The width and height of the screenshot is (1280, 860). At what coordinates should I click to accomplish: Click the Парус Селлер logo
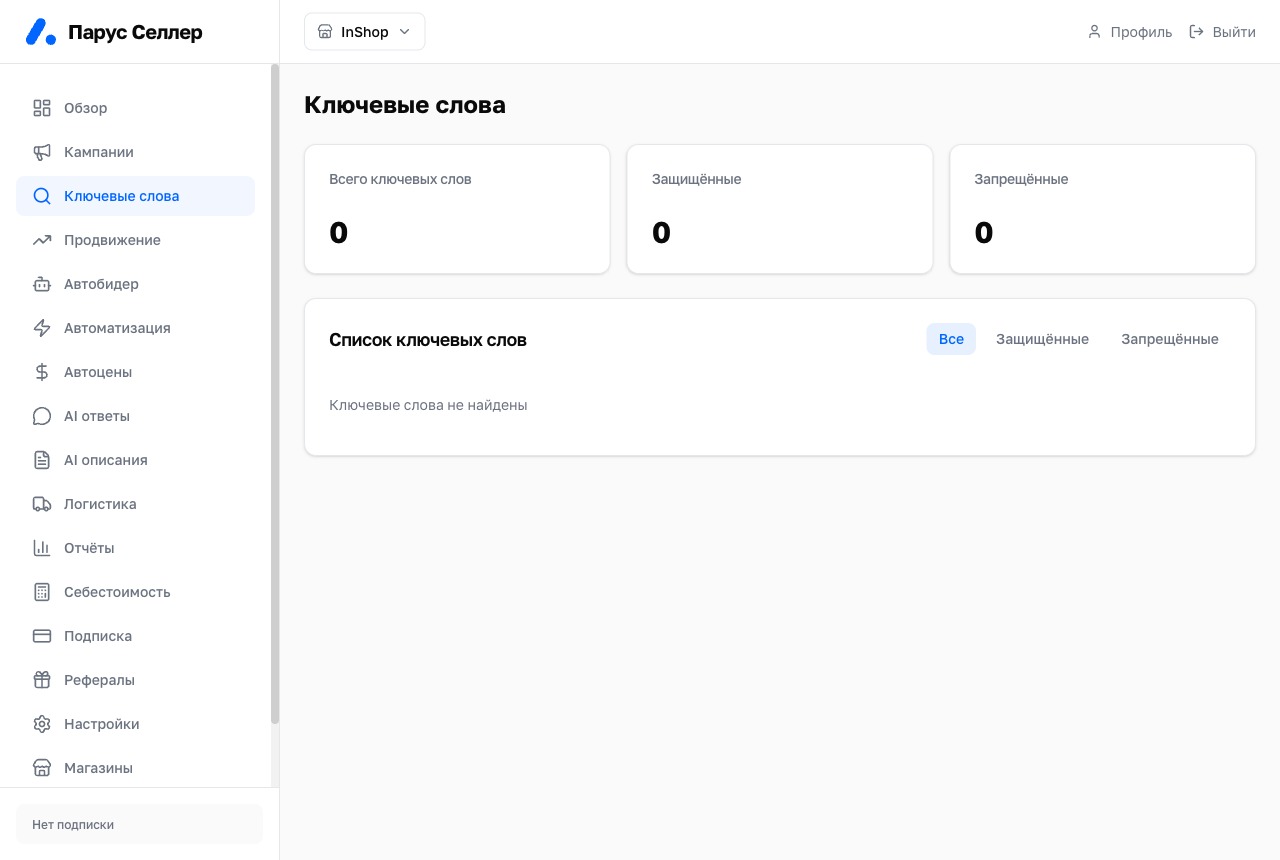click(114, 32)
